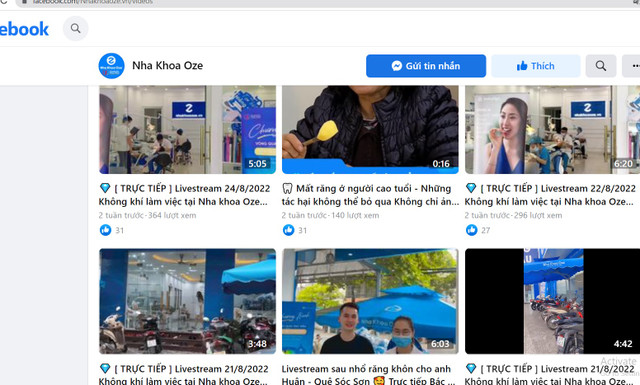Image resolution: width=640 pixels, height=385 pixels.
Task: Open the Nha Khoa Oze profile picture
Action: (111, 65)
